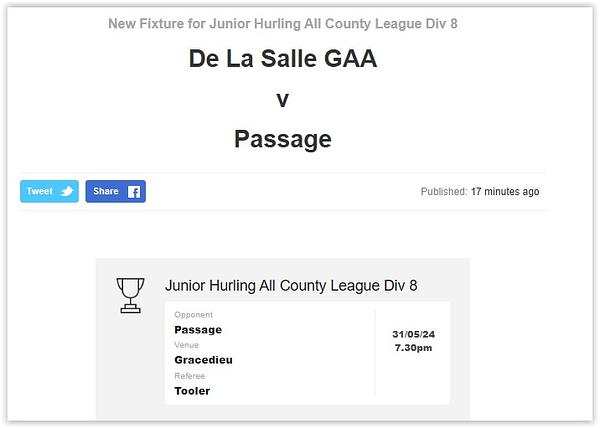Open the Junior Hurling All County League Div 8 heading
Screen dimensions: 600x428
(x=291, y=286)
